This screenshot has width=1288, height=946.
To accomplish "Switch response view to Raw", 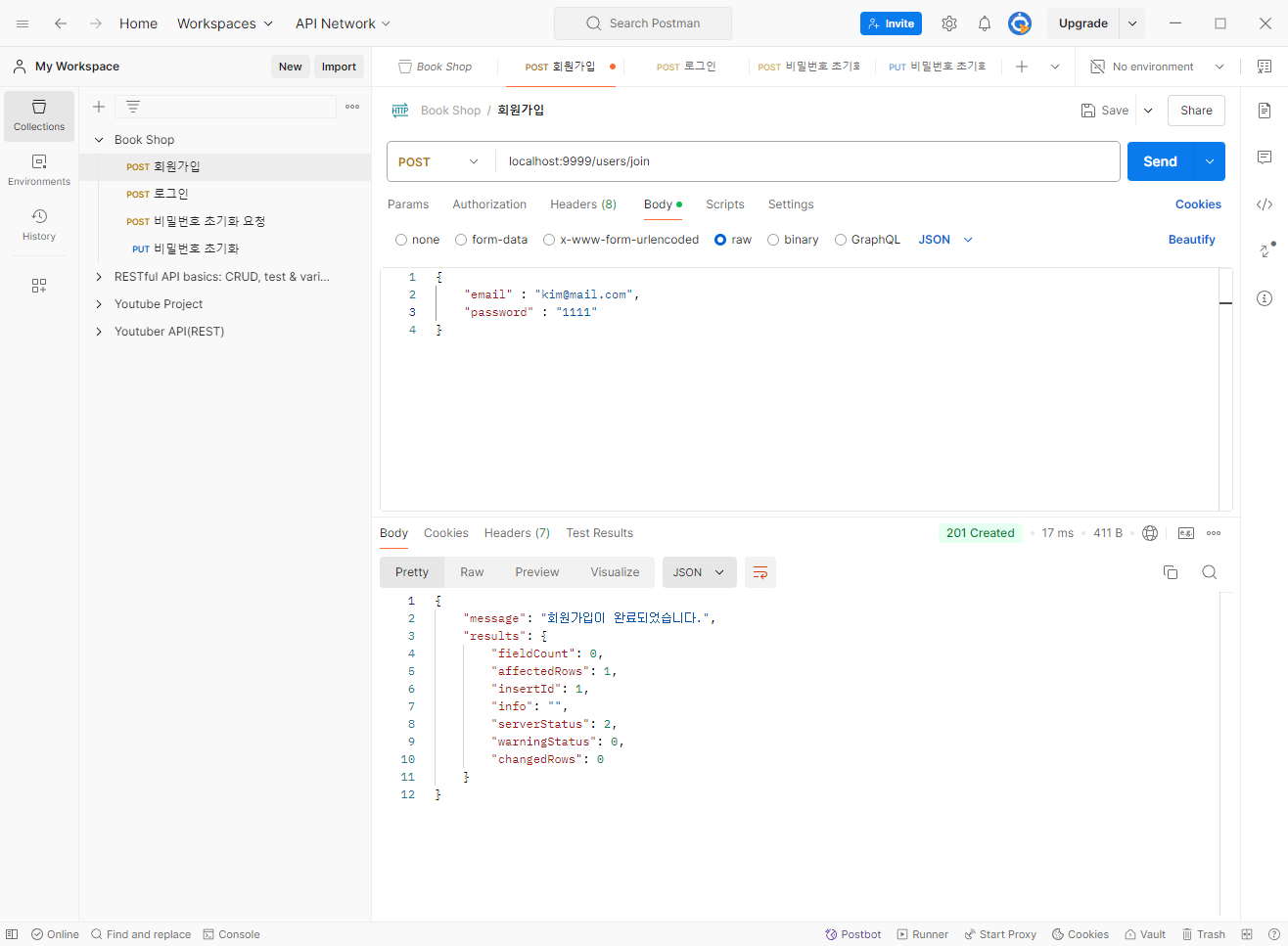I will 472,572.
